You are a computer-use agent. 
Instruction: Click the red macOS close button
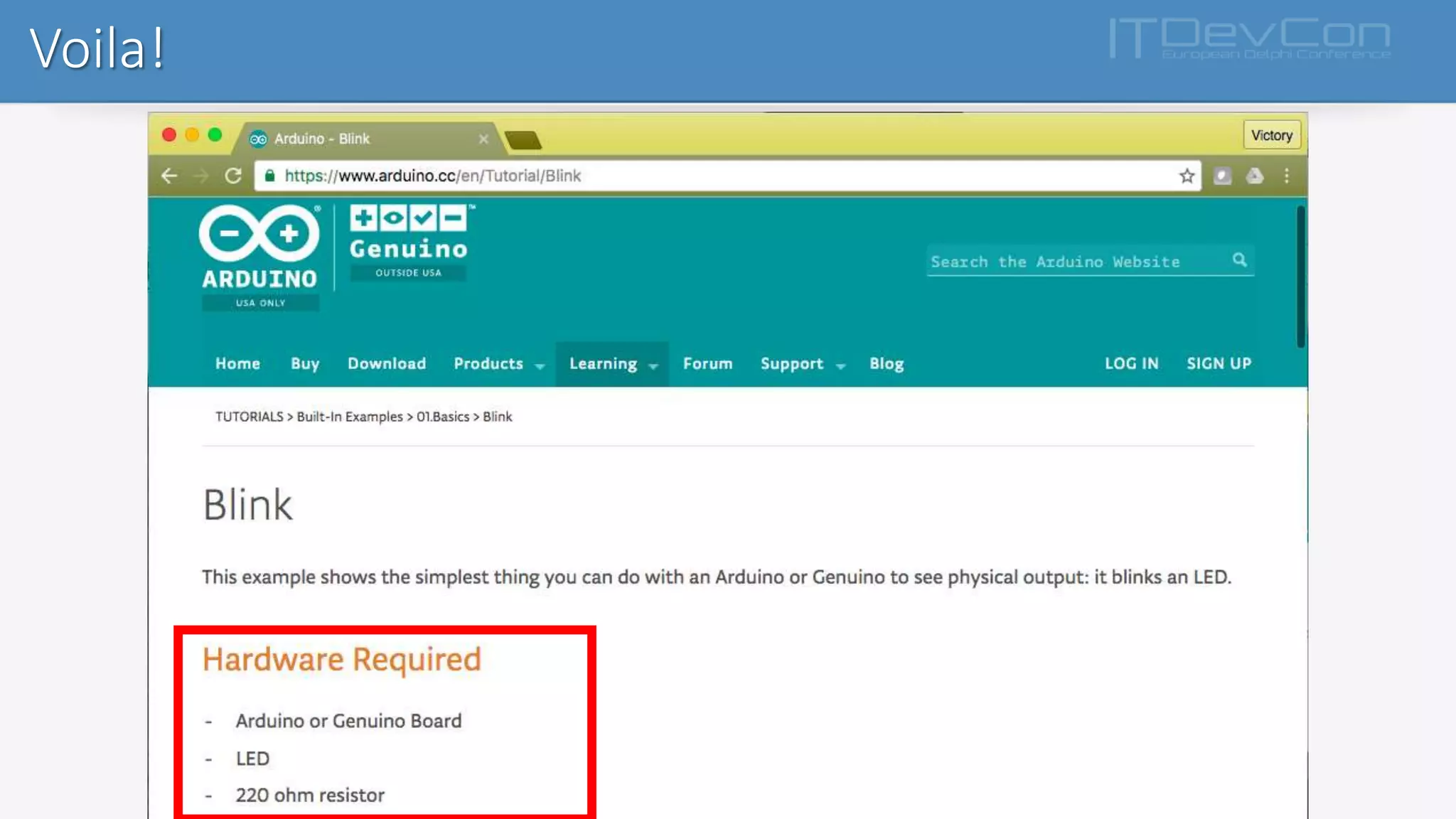click(x=169, y=134)
